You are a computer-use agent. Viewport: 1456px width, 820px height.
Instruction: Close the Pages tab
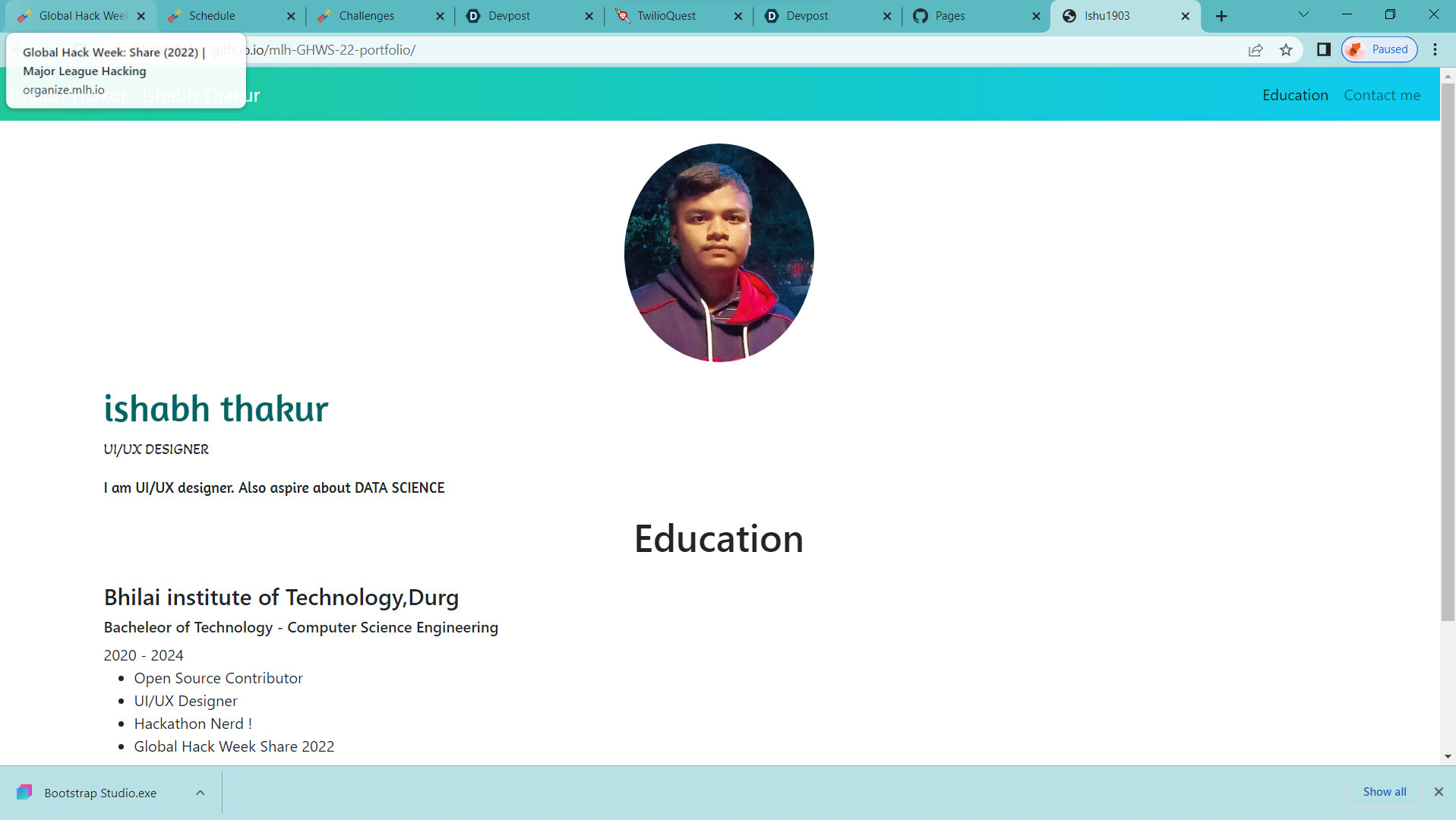(1036, 16)
